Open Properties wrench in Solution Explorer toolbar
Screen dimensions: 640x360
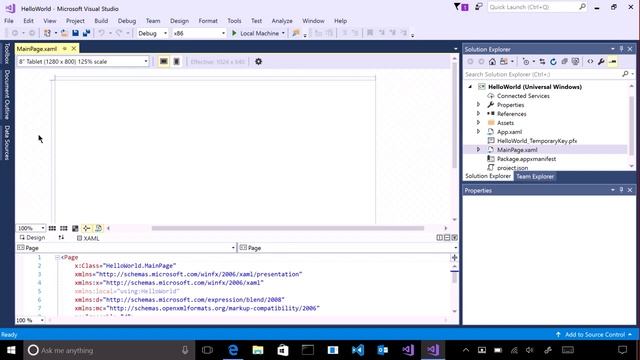pyautogui.click(x=601, y=62)
